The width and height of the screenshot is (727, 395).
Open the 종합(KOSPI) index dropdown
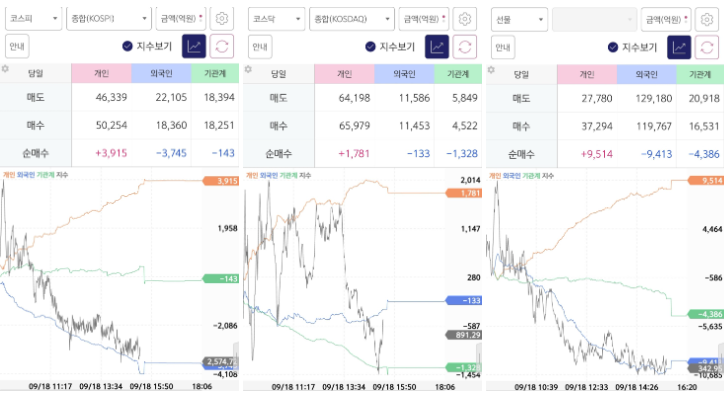pyautogui.click(x=109, y=19)
